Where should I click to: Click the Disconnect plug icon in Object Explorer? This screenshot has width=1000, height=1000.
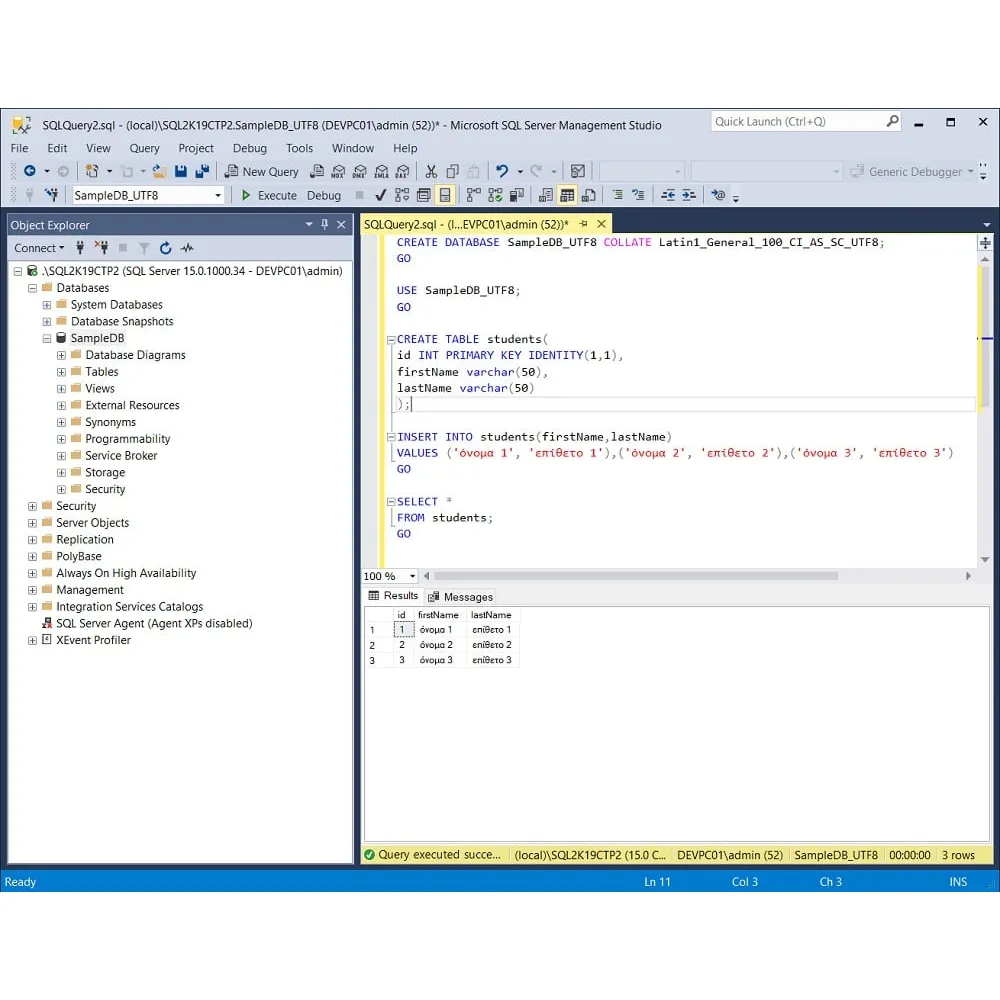click(101, 247)
